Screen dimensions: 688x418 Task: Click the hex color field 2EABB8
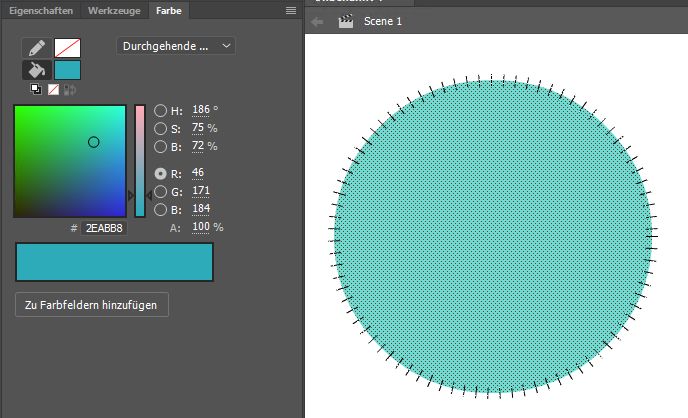104,228
